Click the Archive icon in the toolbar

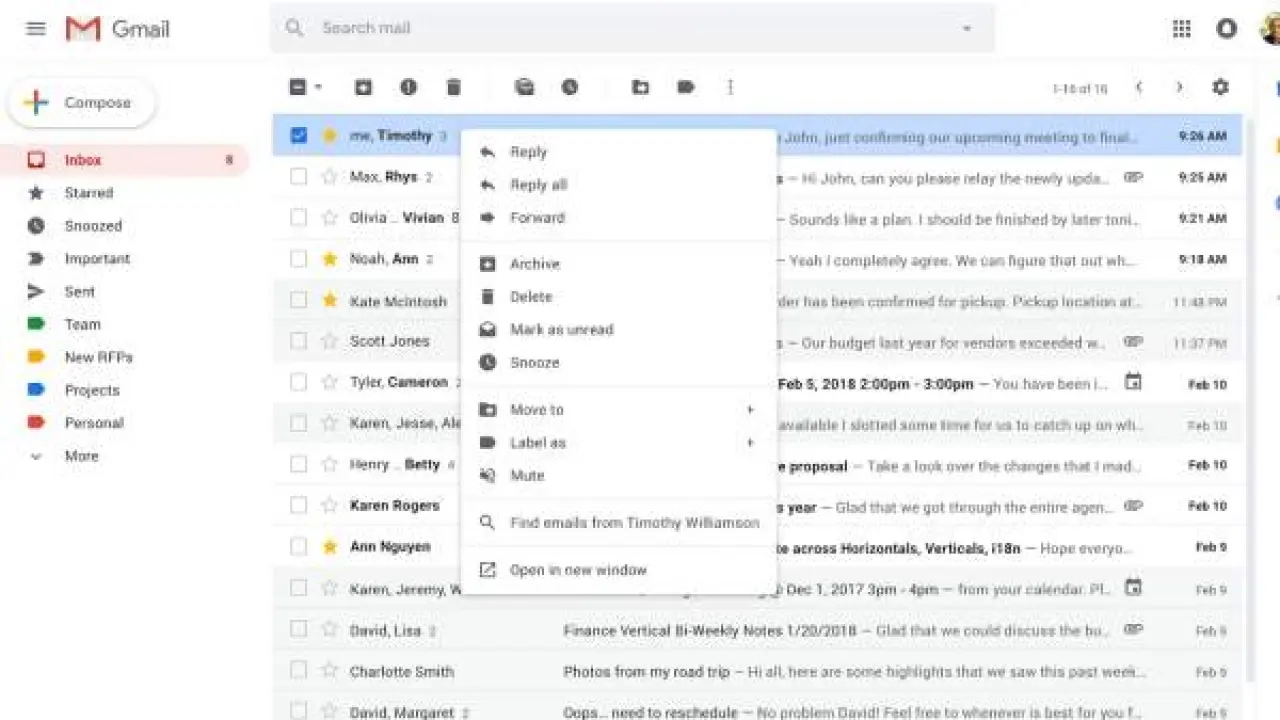click(x=363, y=88)
